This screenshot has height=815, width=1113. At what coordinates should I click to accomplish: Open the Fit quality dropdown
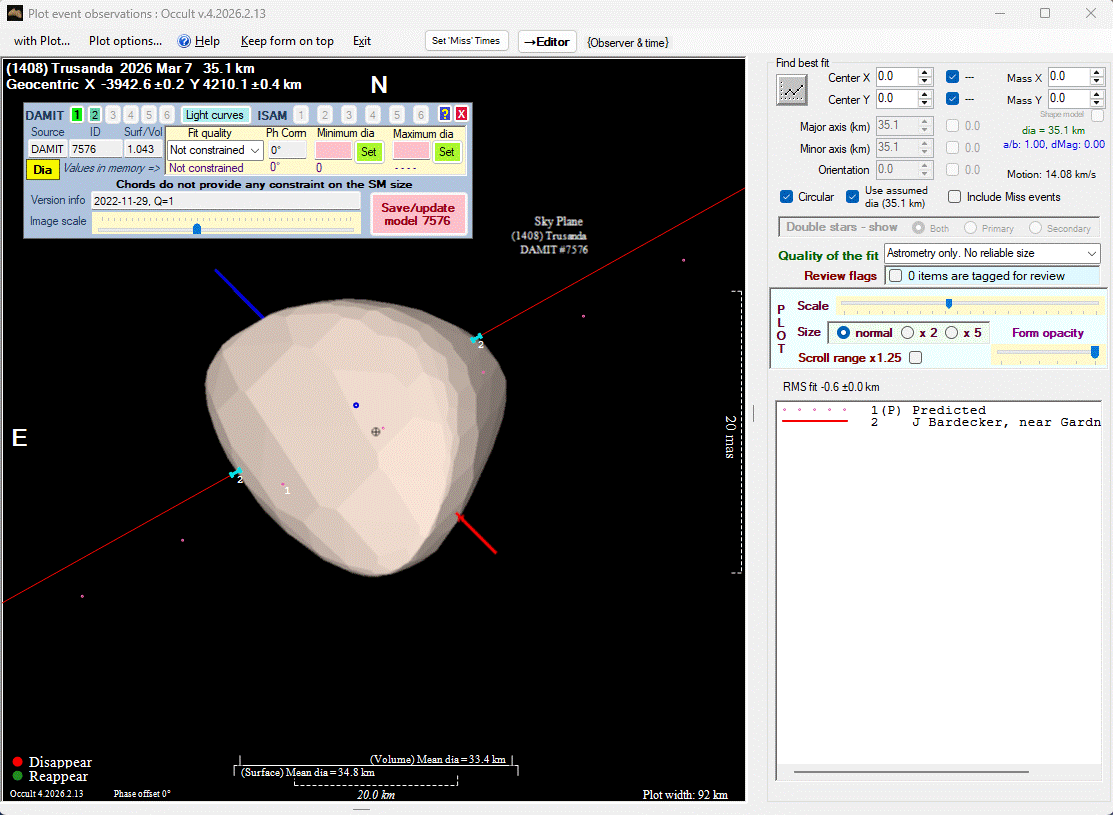click(215, 150)
